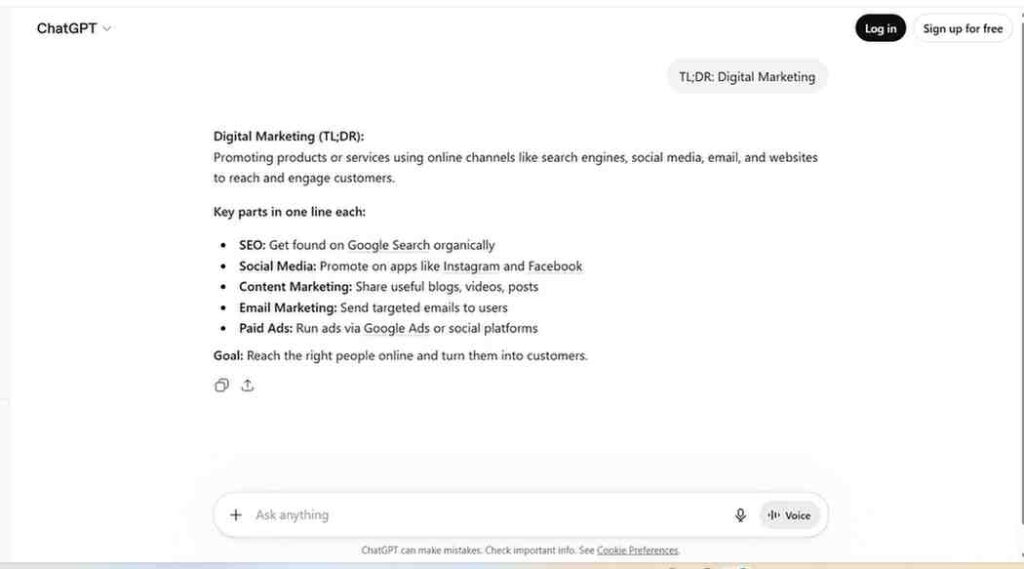Viewport: 1024px width, 569px height.
Task: Open the Cookie Preferences link
Action: (637, 550)
